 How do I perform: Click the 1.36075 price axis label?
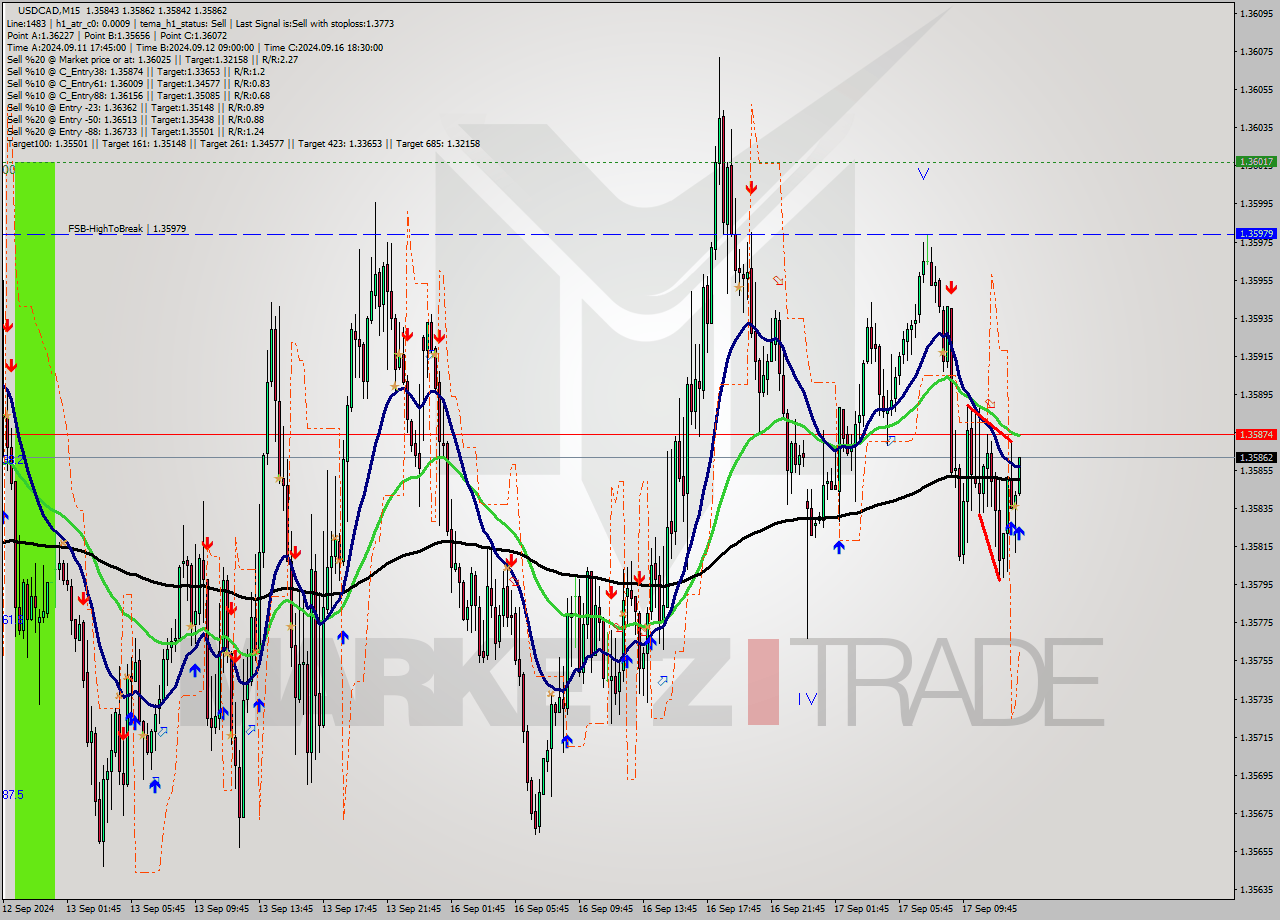pos(1256,51)
